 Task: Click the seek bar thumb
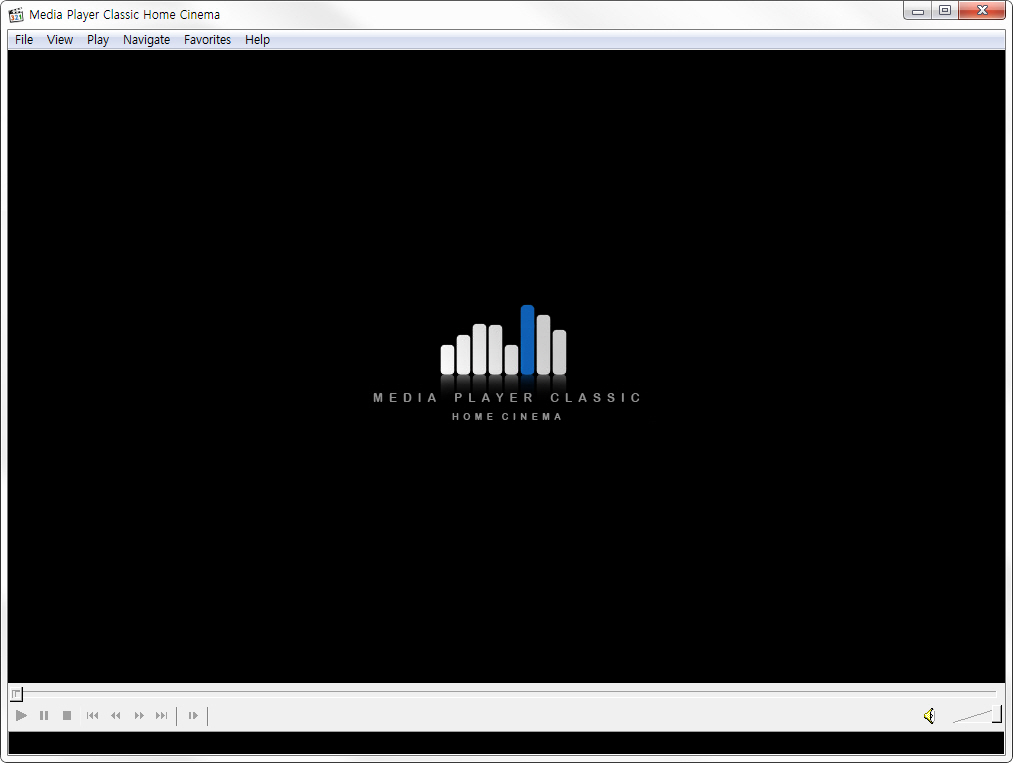coord(16,694)
